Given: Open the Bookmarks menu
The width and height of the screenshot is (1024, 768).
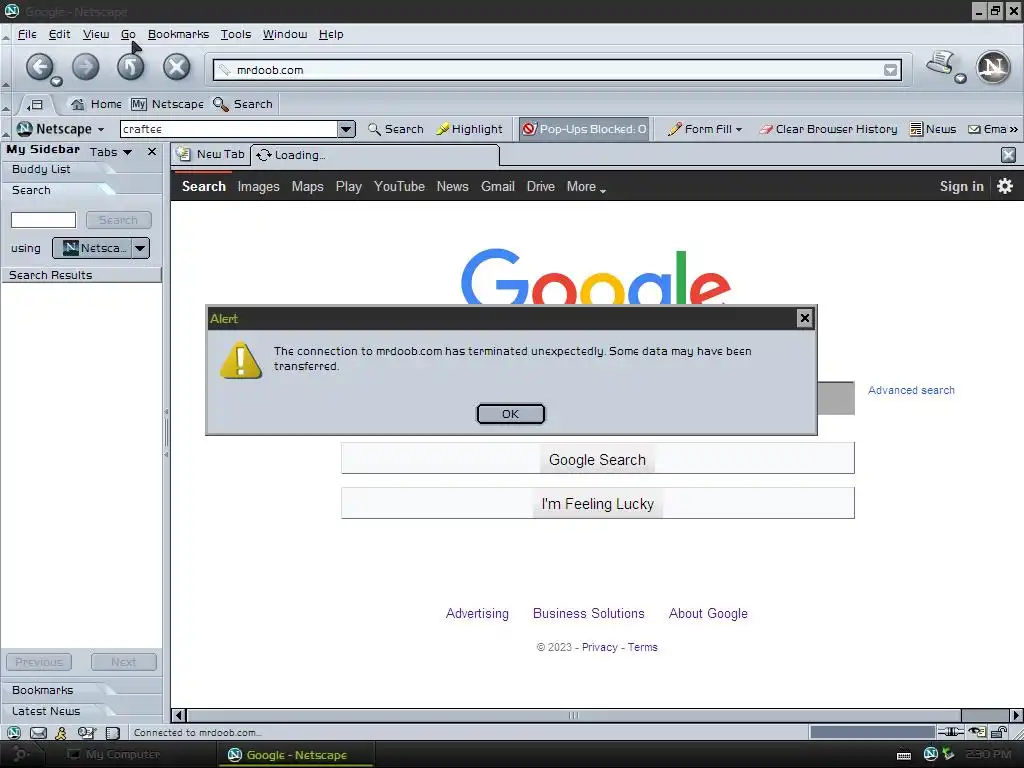Looking at the screenshot, I should (178, 34).
